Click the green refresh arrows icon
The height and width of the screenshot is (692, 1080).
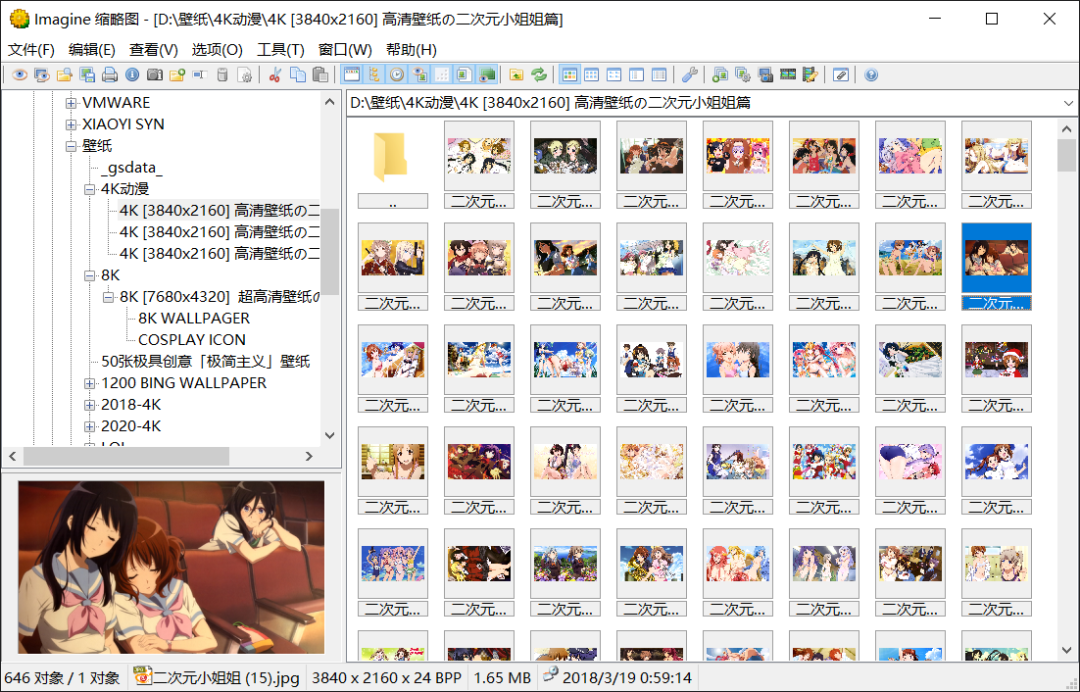click(x=539, y=75)
